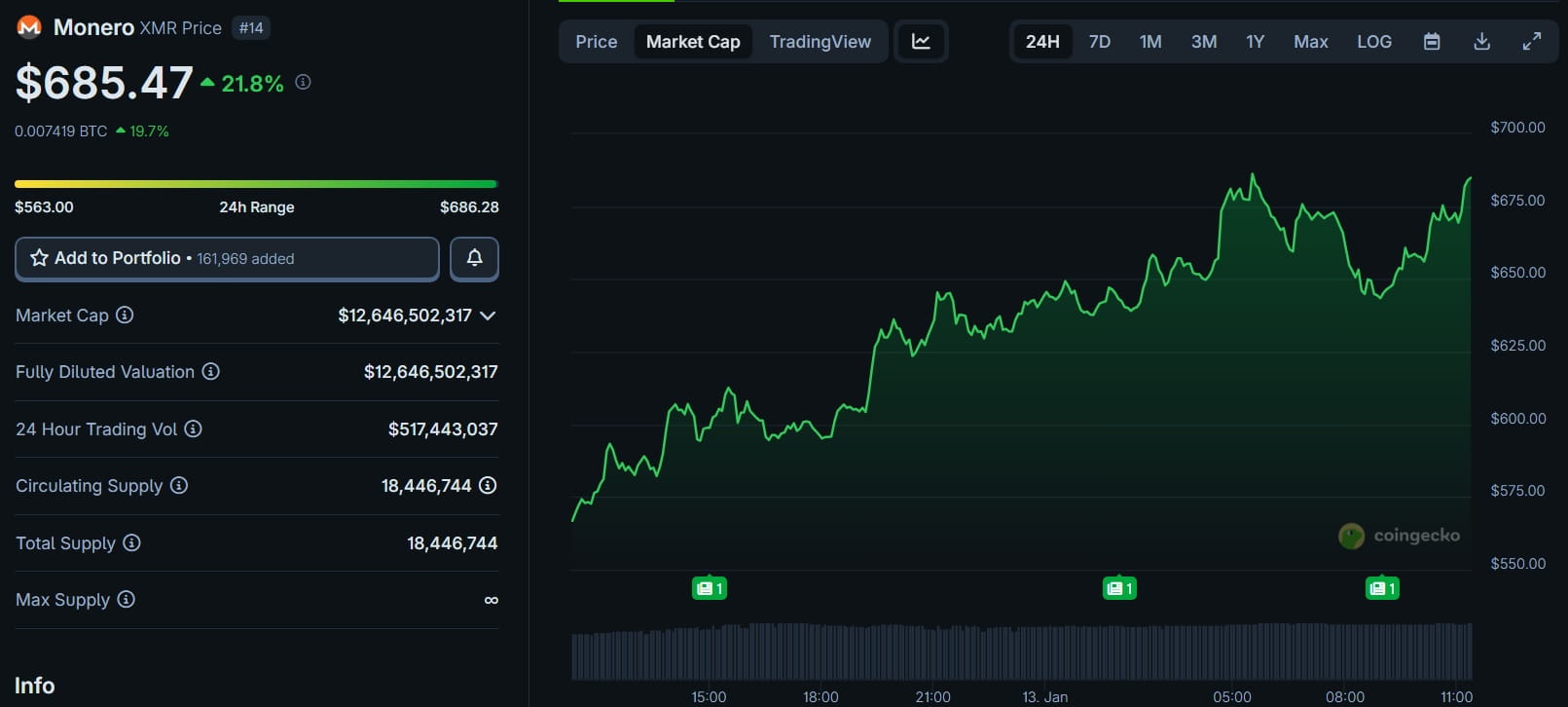
Task: Open the calendar date range picker
Action: click(x=1432, y=42)
